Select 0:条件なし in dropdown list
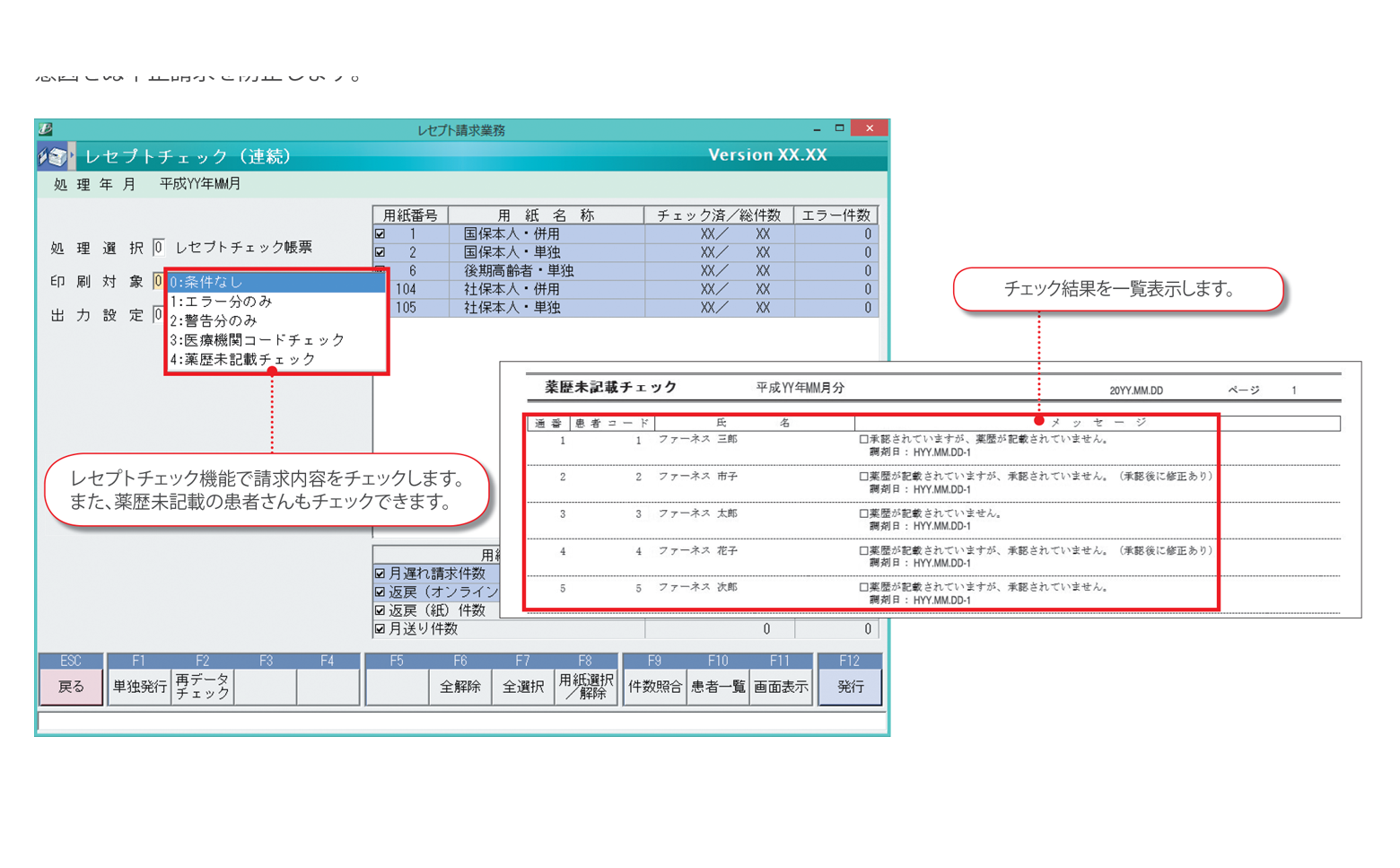 point(276,282)
